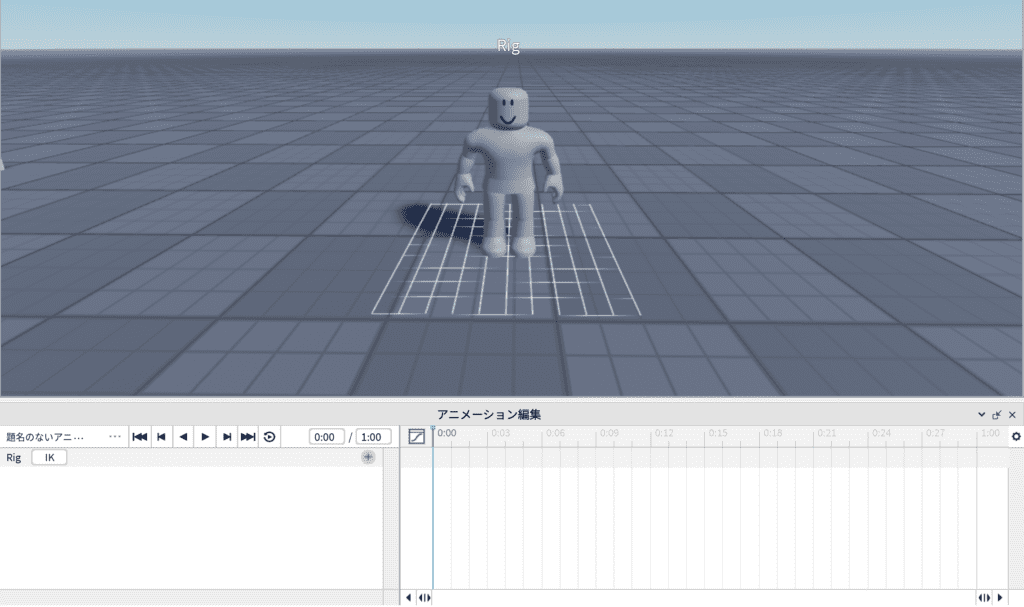Play the animation in reverse

pos(183,437)
